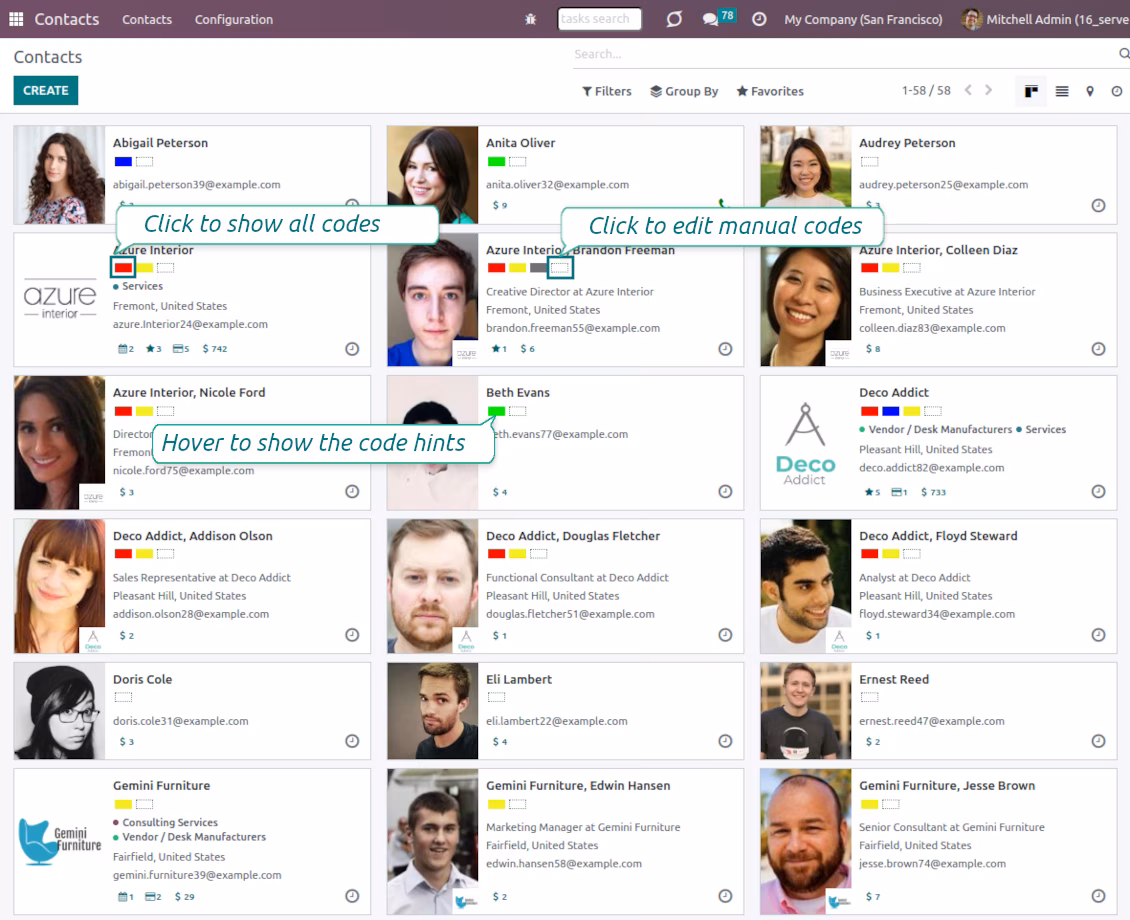
Task: Click the $ 742 sales figure on Azure Interior
Action: pos(215,349)
